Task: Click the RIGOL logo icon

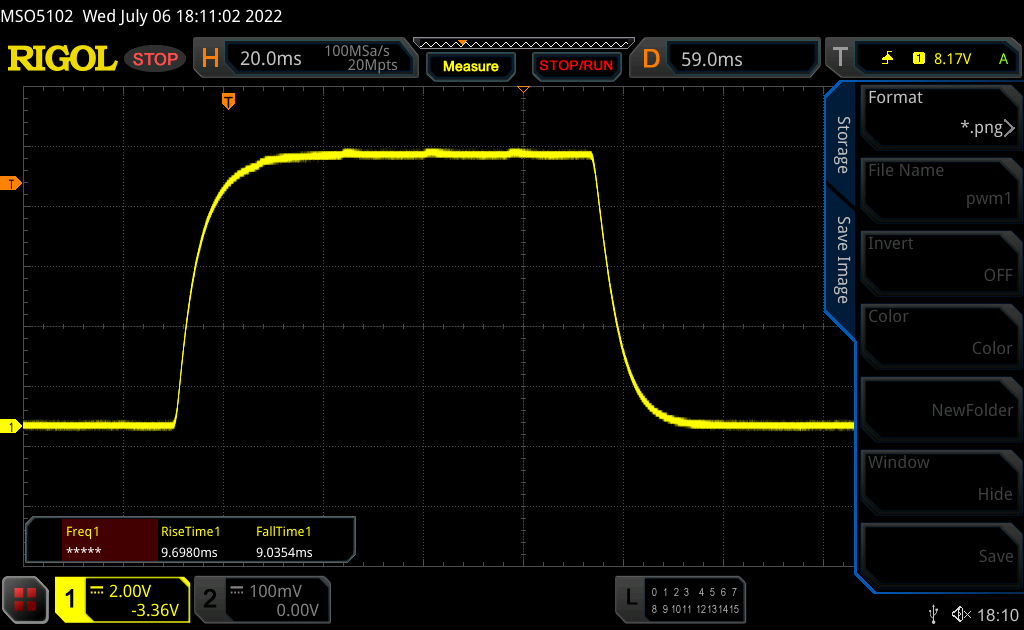Action: click(x=62, y=59)
